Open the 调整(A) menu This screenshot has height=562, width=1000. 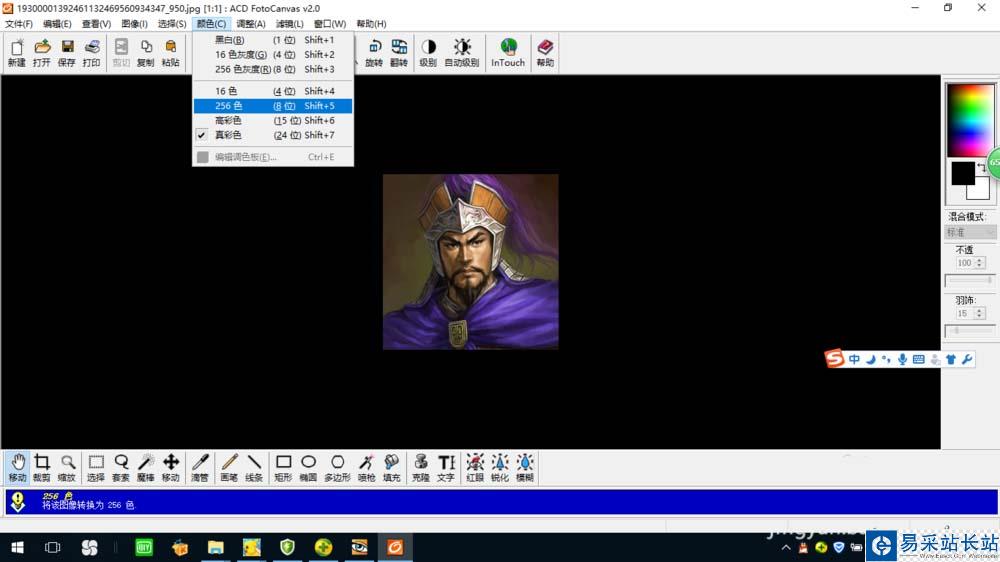pos(251,24)
